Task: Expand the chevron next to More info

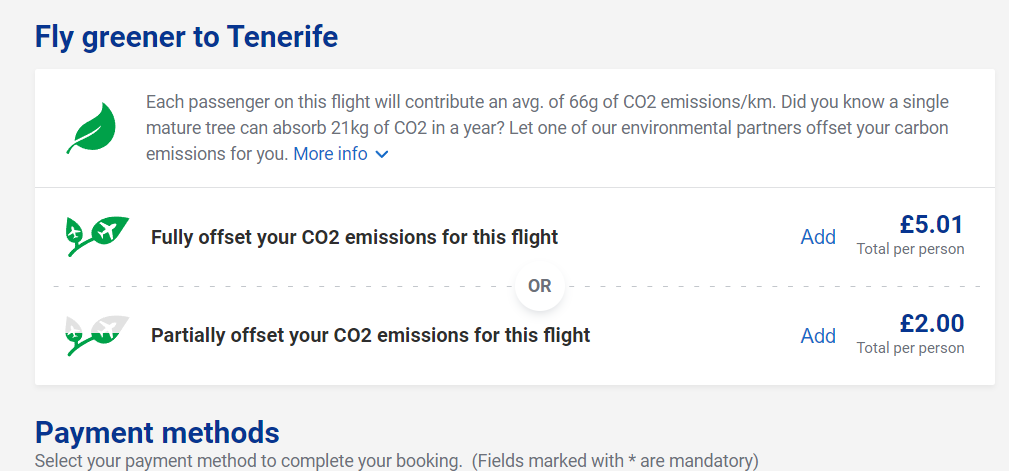Action: point(381,155)
